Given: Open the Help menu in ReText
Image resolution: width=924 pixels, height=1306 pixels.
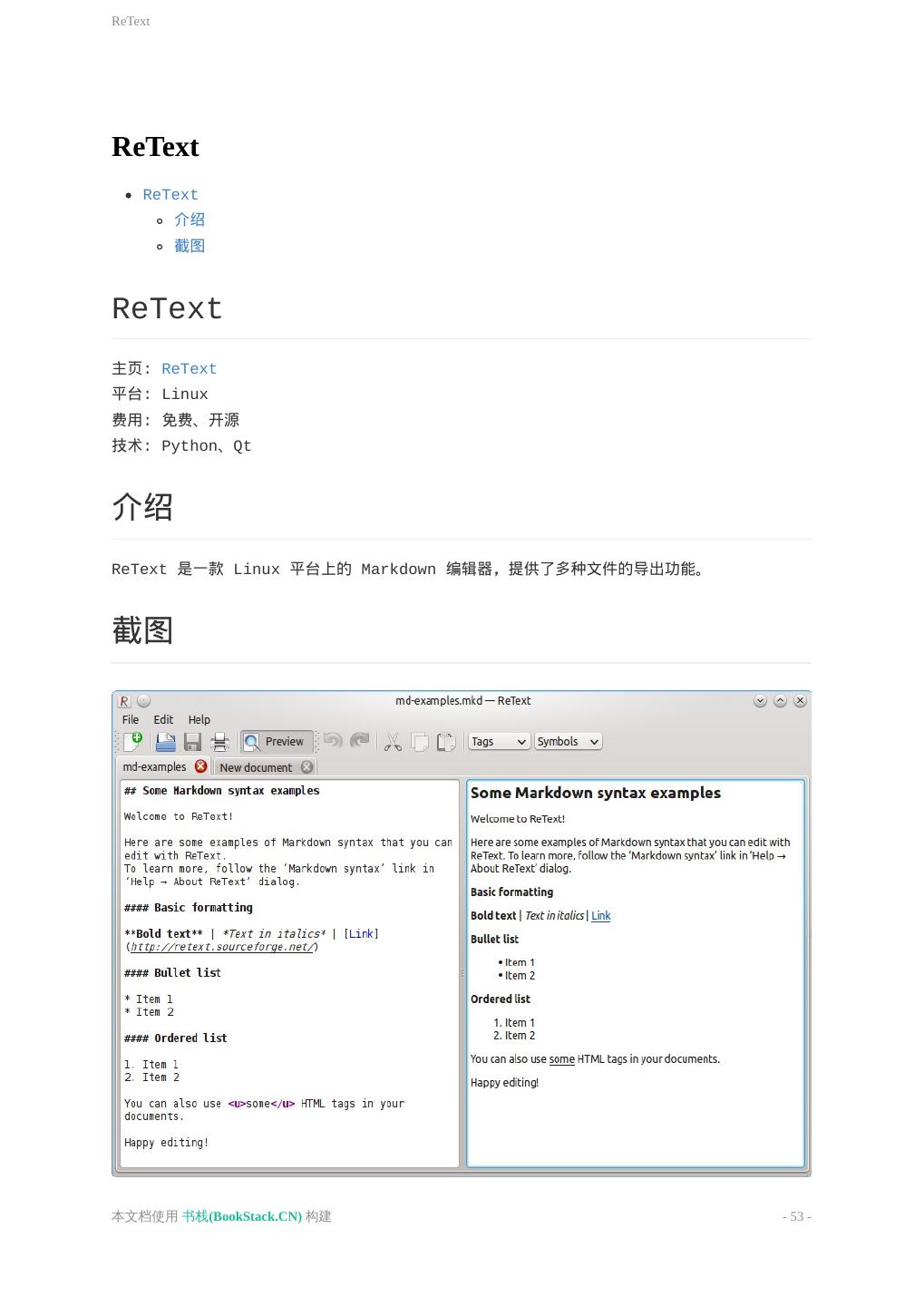Looking at the screenshot, I should pos(199,720).
